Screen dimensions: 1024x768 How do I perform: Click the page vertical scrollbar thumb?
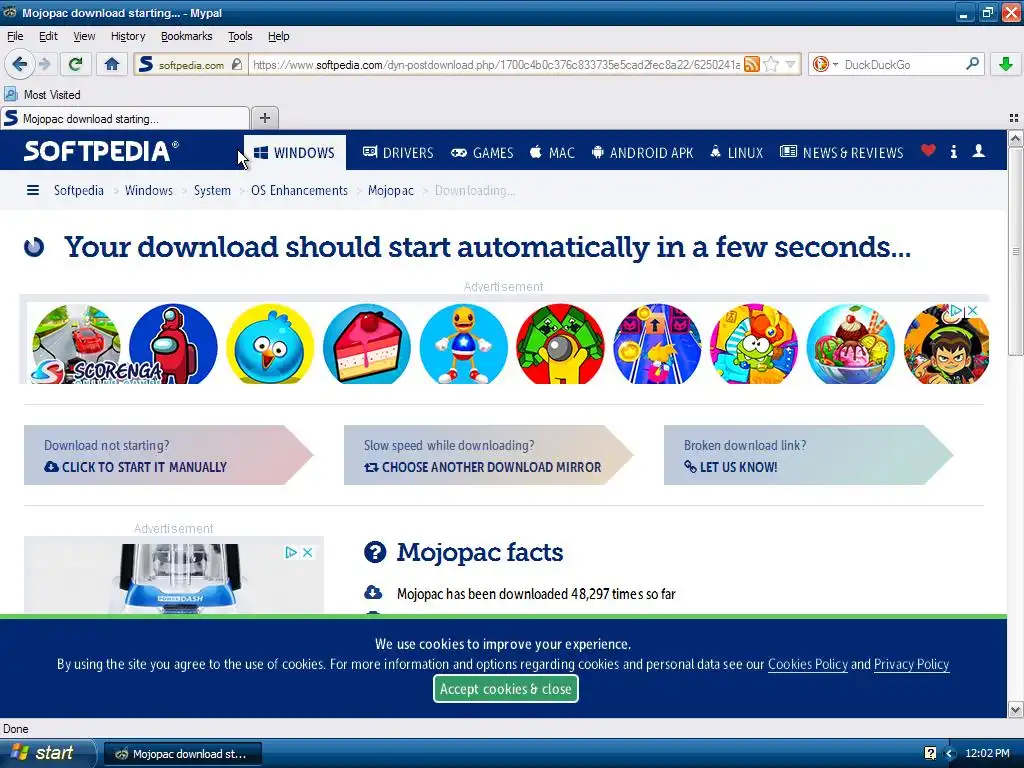[1015, 251]
